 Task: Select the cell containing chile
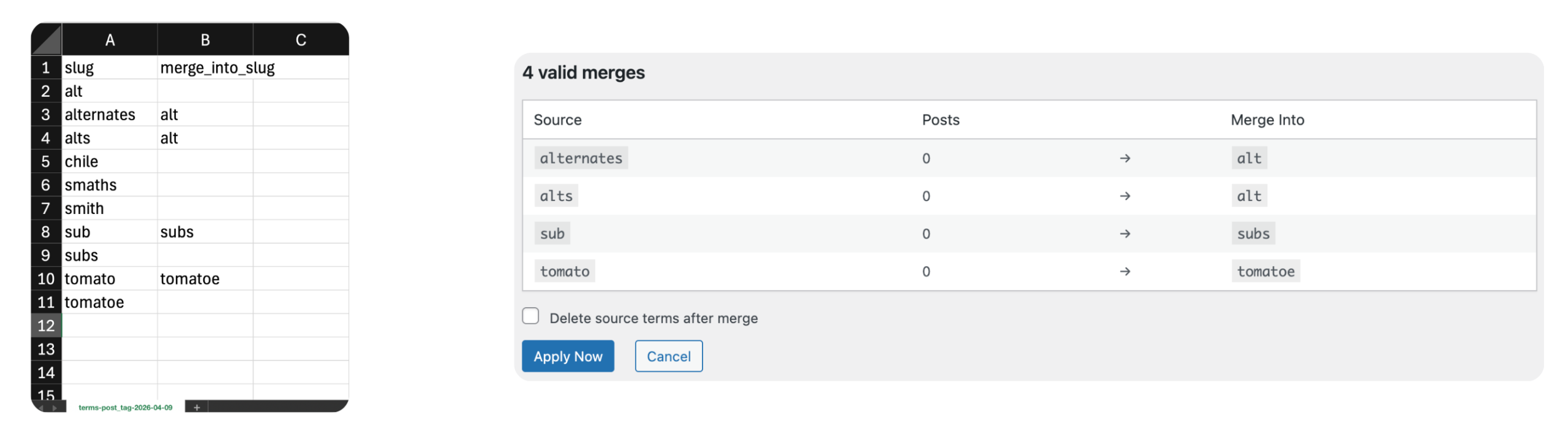[x=110, y=161]
